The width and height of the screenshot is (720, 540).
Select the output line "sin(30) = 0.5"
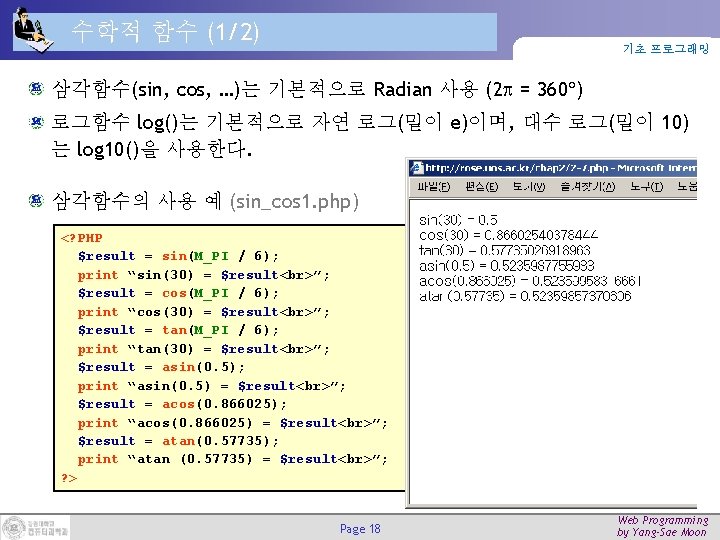pyautogui.click(x=458, y=220)
